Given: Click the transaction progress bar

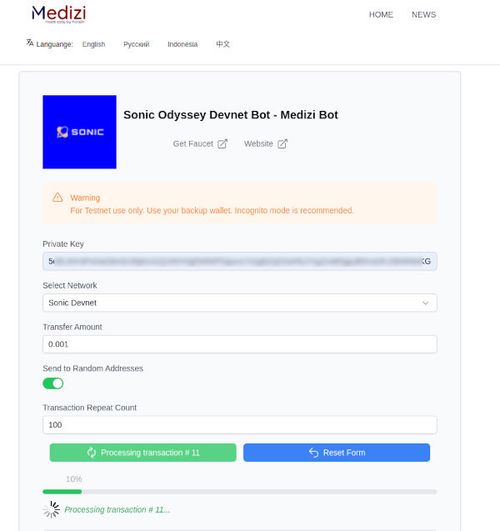Looking at the screenshot, I should coord(240,492).
